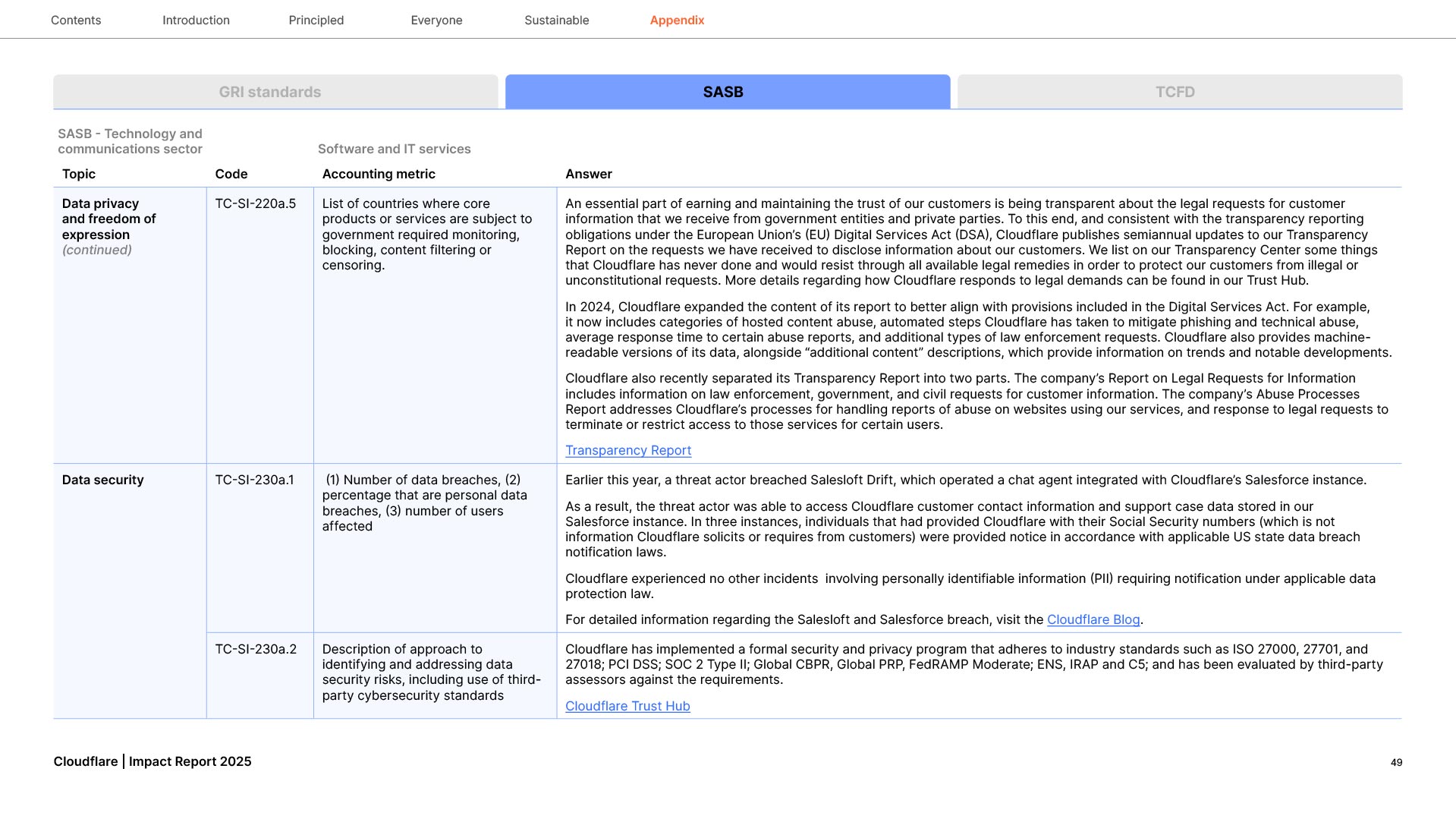1456x819 pixels.
Task: Click the paragraph 'Cloudflare experienced no other incidents'
Action: coord(970,586)
